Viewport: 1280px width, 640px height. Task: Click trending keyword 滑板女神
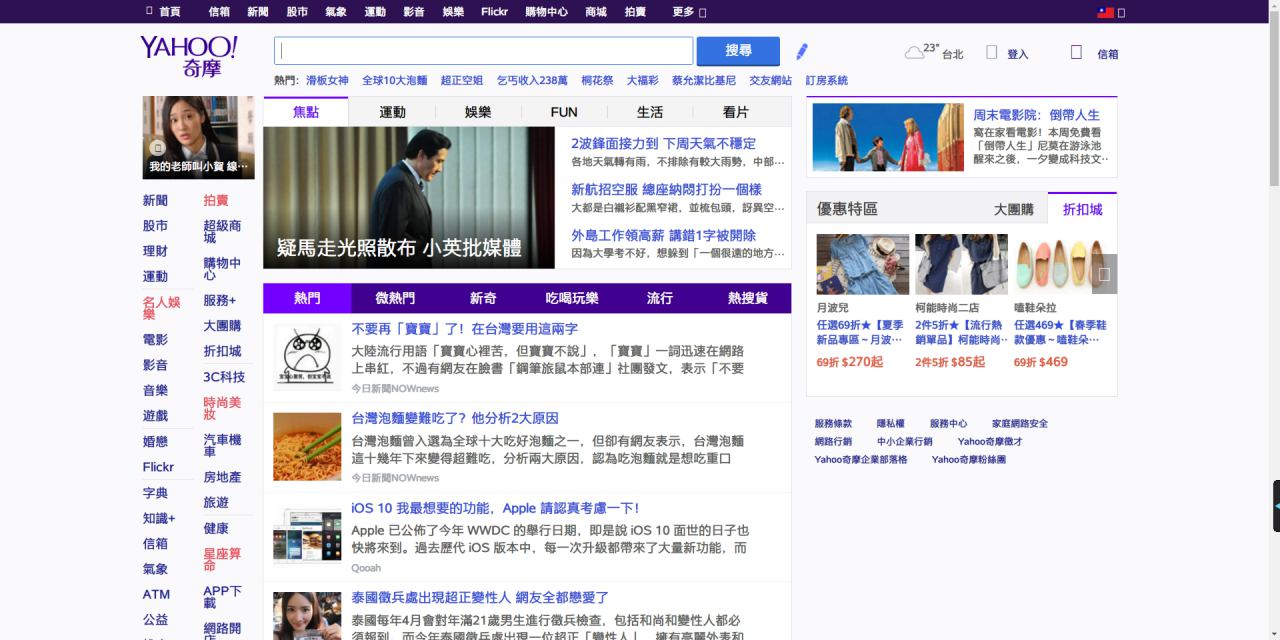(327, 80)
